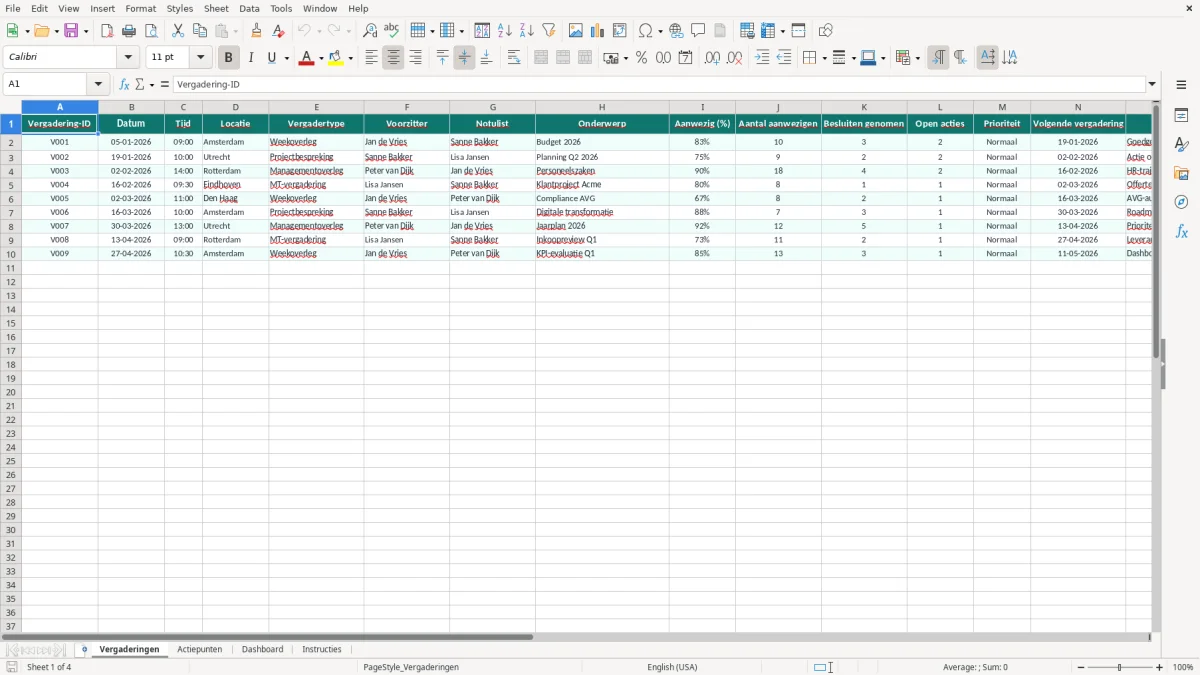Switch to the Instructies sheet tab
Image resolution: width=1200 pixels, height=675 pixels.
coord(322,650)
